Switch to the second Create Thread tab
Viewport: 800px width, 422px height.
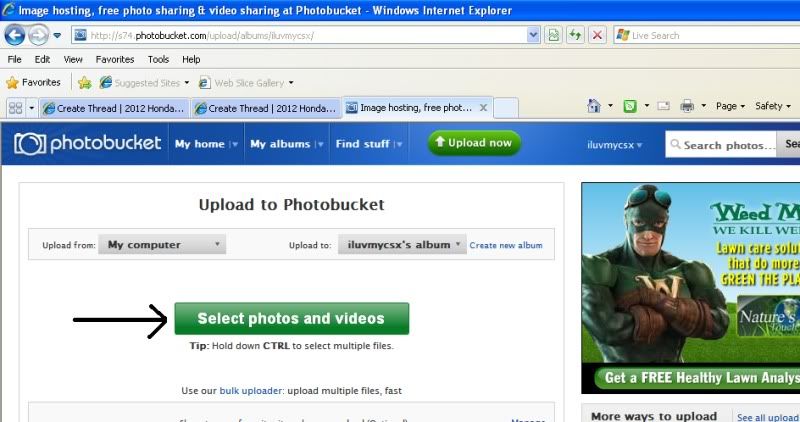pos(266,108)
